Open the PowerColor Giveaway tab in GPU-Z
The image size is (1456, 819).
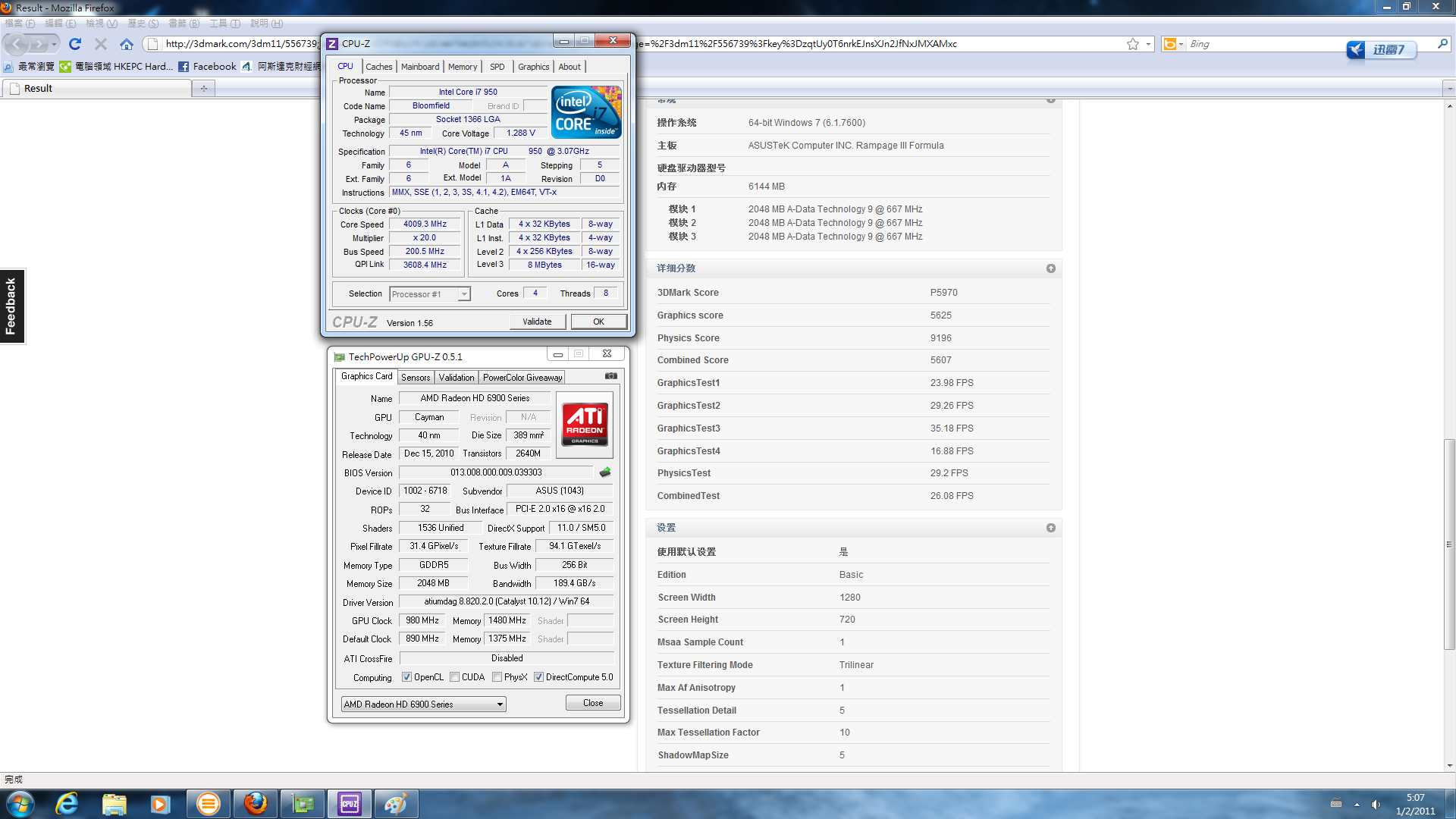(x=522, y=377)
